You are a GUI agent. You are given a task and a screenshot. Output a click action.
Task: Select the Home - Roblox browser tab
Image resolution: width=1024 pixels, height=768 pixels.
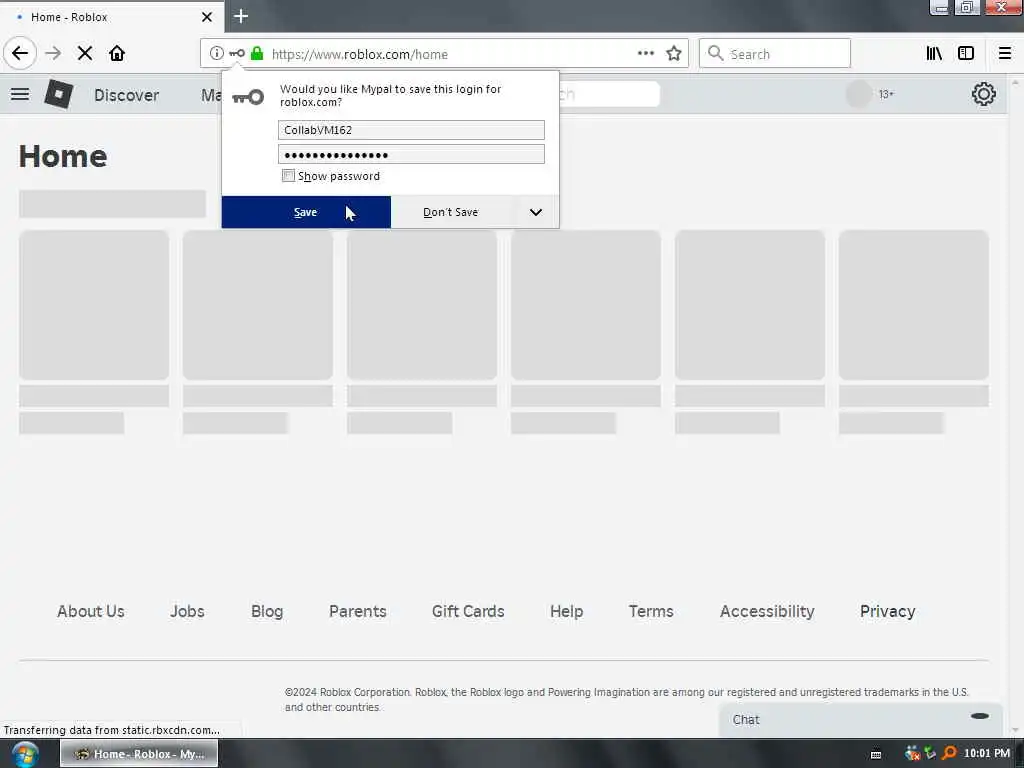112,17
